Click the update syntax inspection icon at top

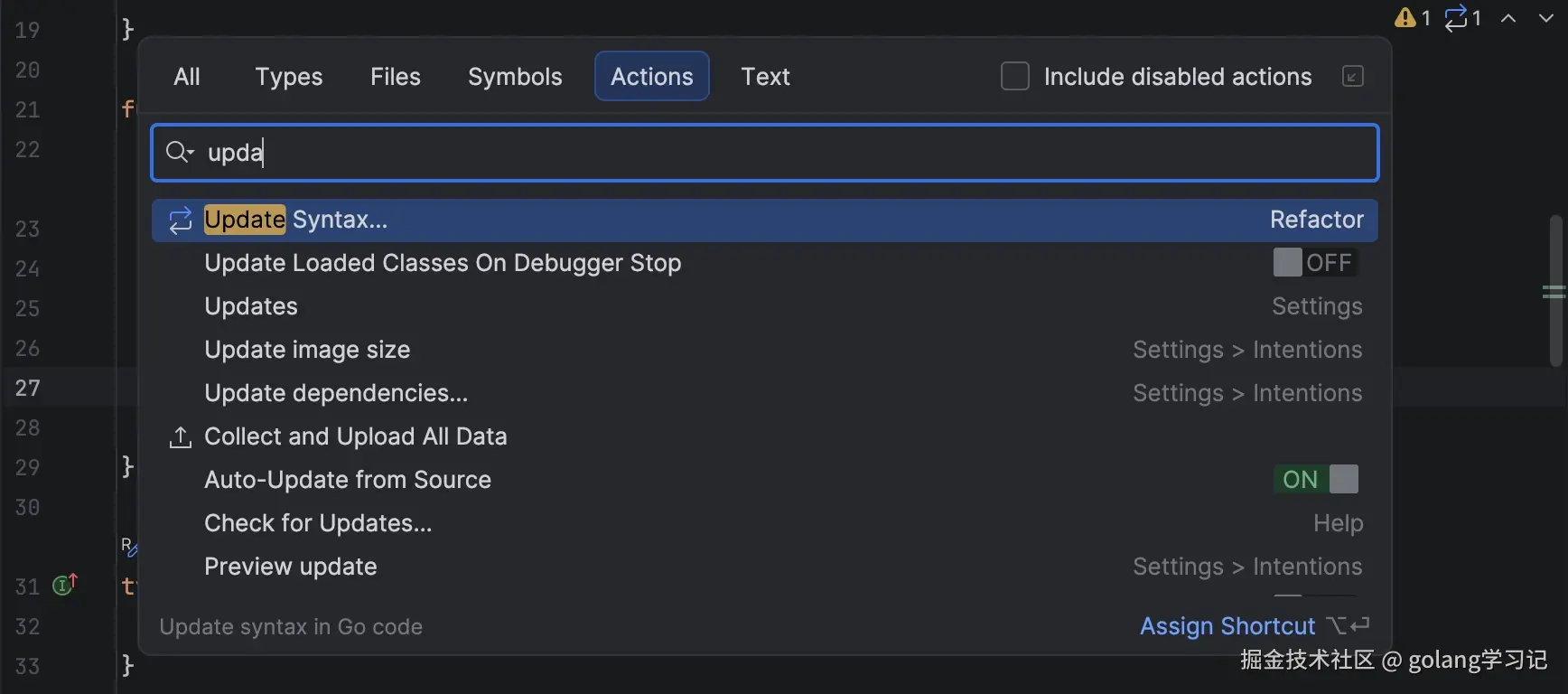pos(1456,17)
